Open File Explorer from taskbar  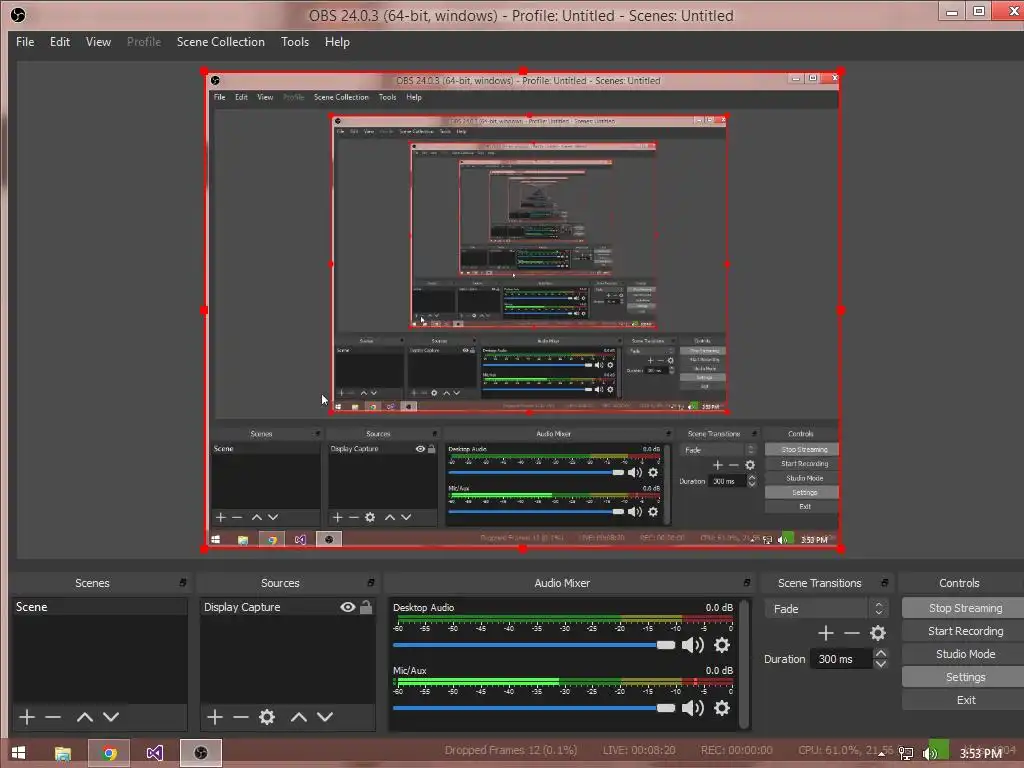tap(62, 753)
